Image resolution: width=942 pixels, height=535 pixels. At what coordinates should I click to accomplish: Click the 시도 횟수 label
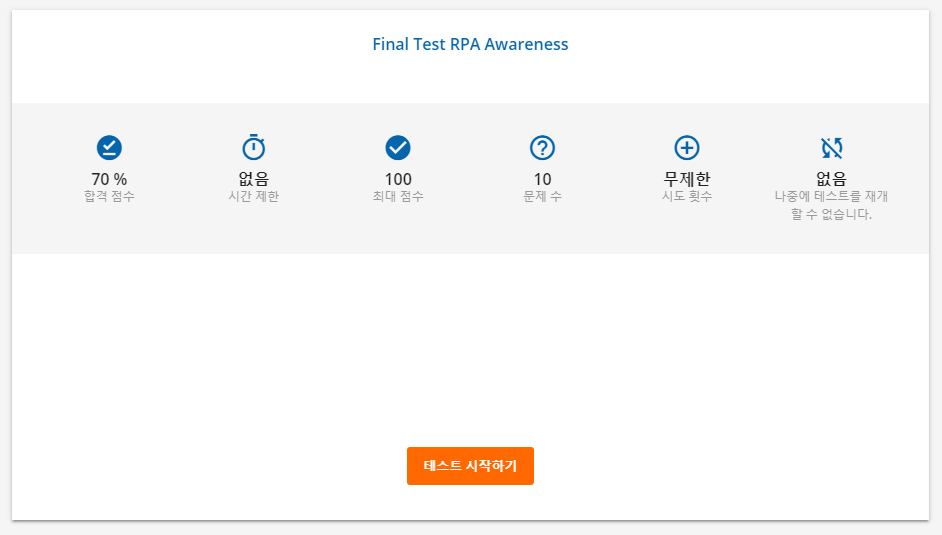687,196
